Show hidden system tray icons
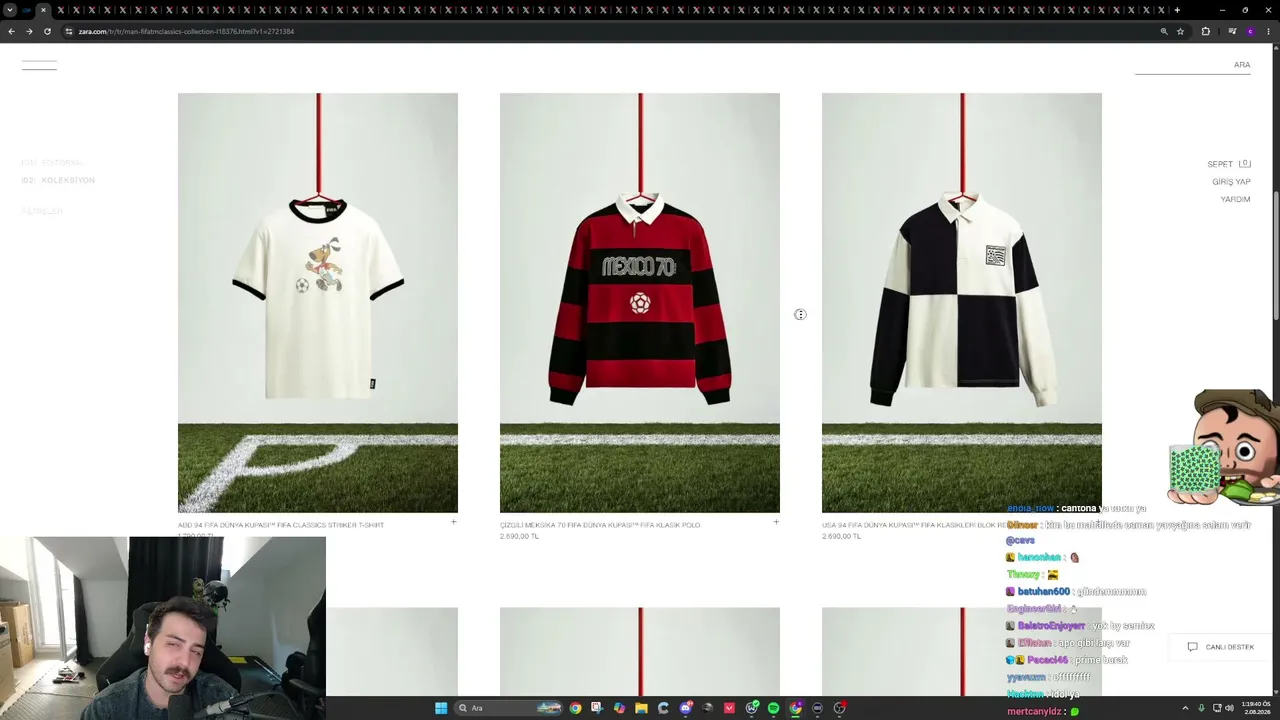 point(1185,708)
